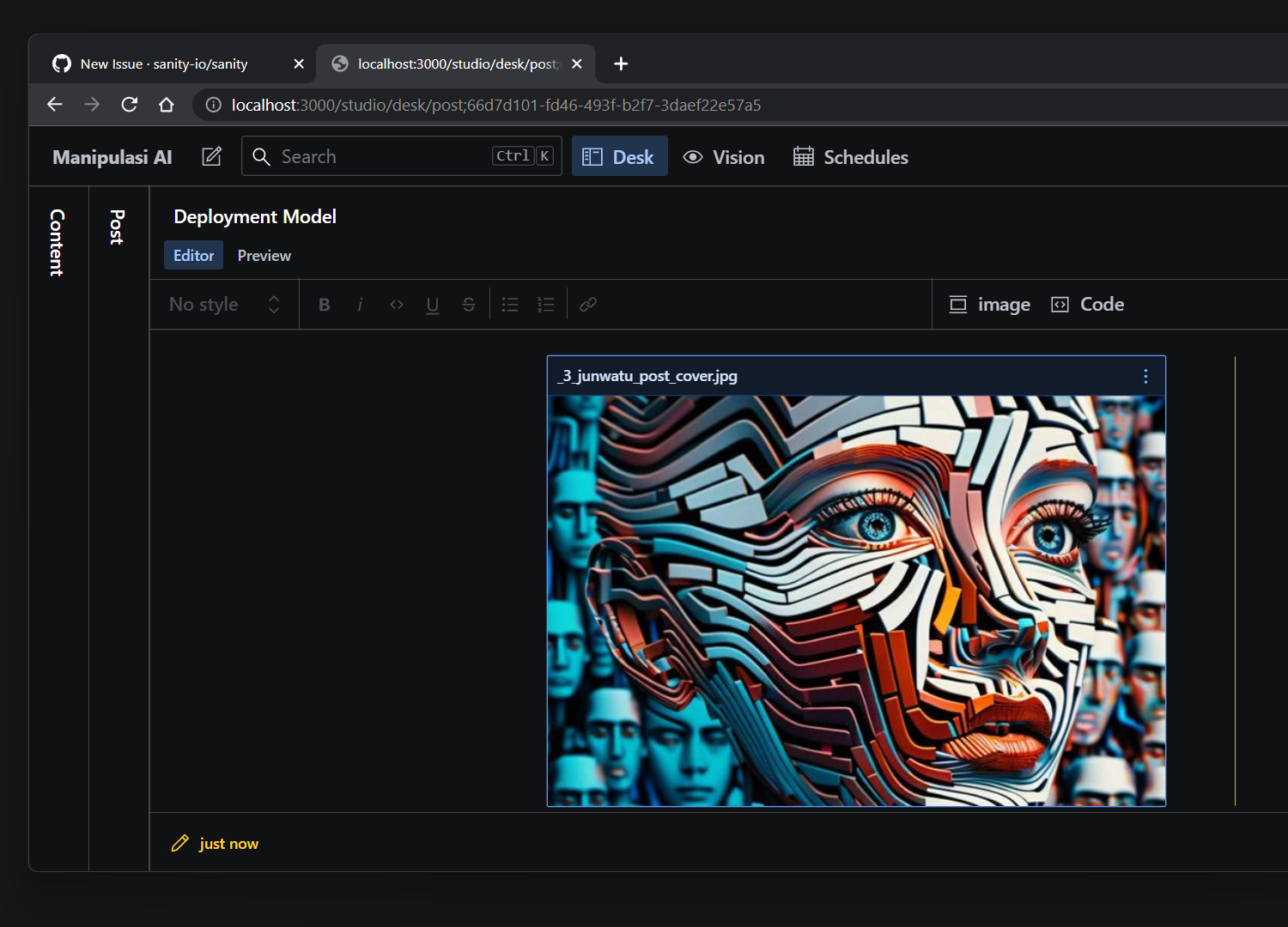Open the No style dropdown
Viewport: 1288px width, 927px height.
pyautogui.click(x=223, y=304)
